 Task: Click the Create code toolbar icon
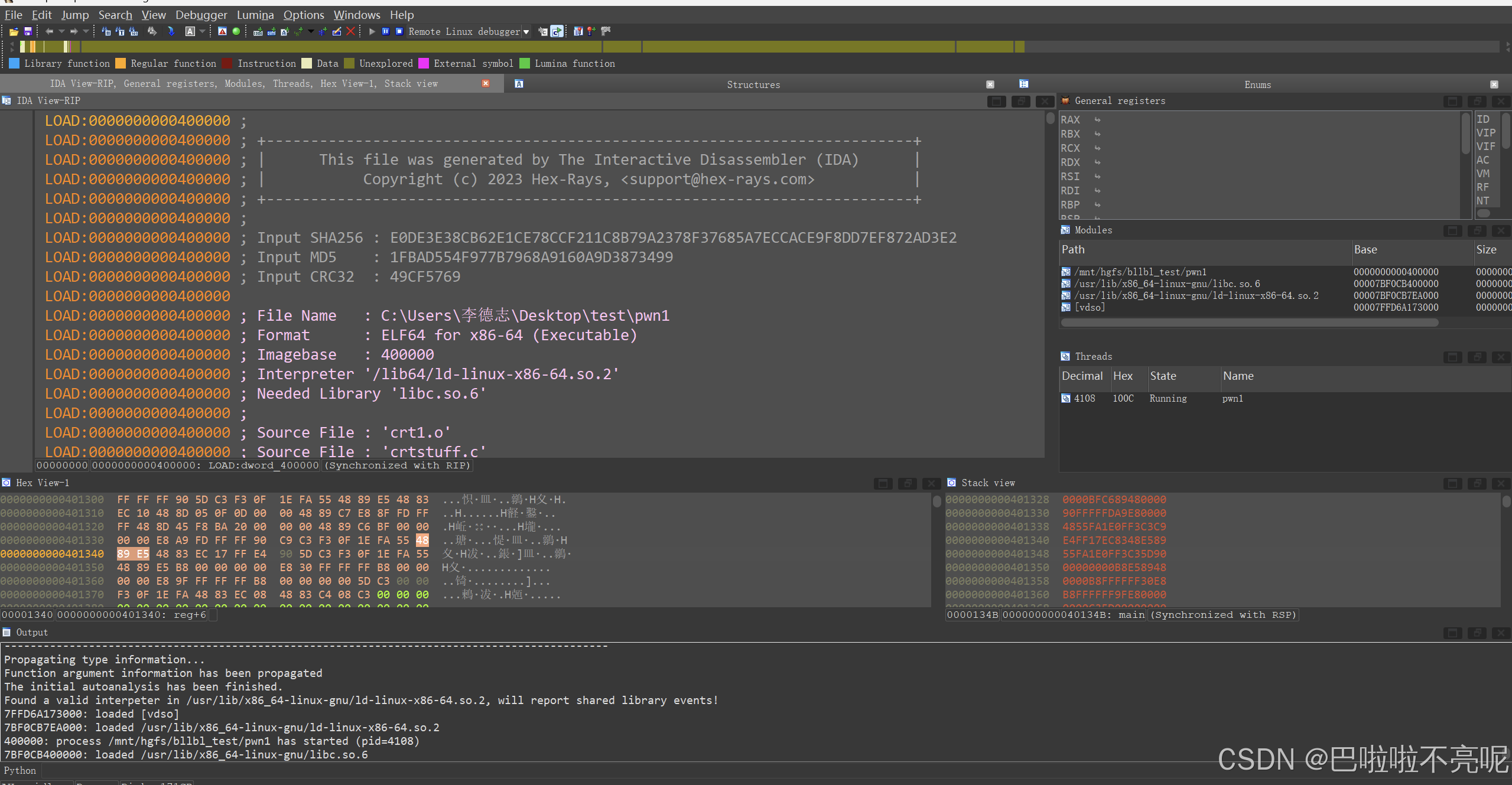tap(258, 31)
